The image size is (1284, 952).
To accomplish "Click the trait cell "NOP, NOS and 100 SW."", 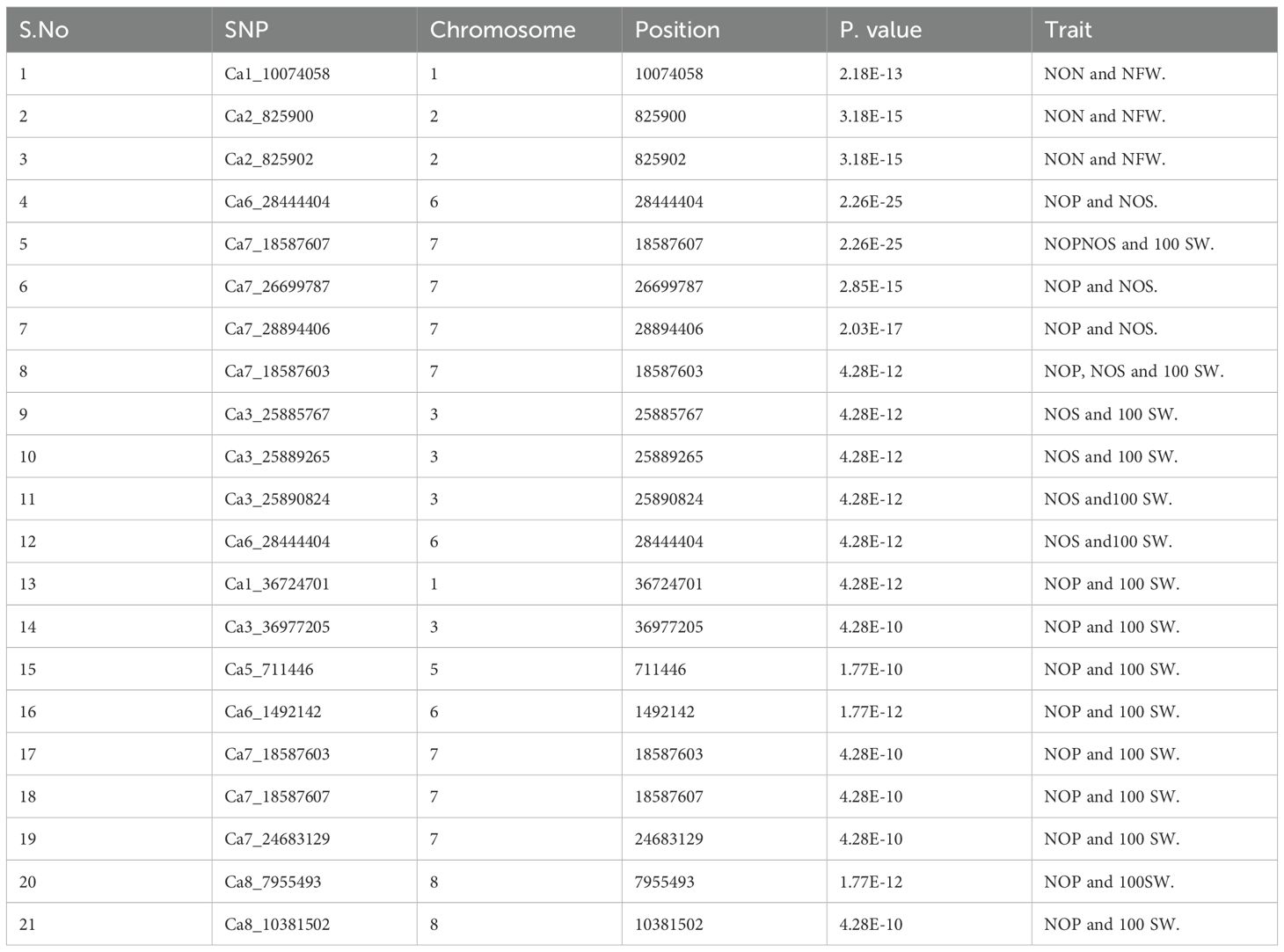I will click(x=1134, y=372).
